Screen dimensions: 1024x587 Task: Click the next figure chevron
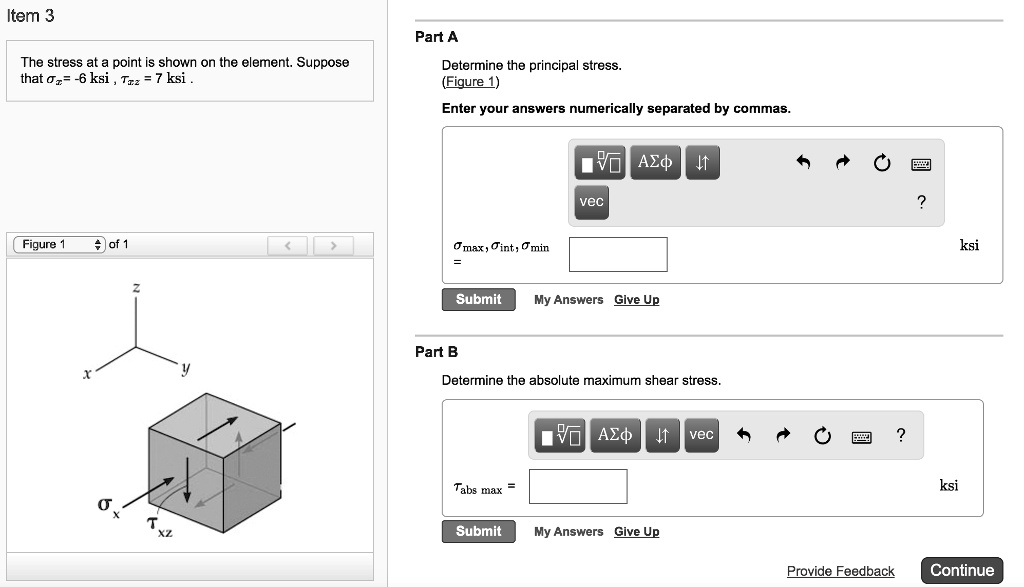pyautogui.click(x=333, y=243)
